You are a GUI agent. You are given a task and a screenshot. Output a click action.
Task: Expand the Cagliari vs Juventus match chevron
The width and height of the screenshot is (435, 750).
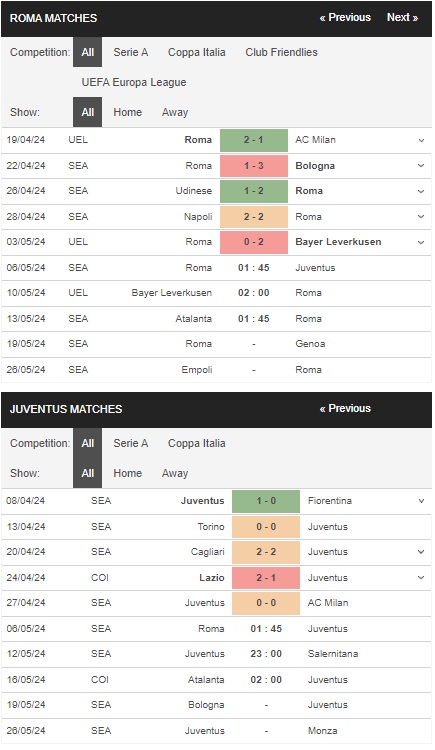[x=421, y=551]
